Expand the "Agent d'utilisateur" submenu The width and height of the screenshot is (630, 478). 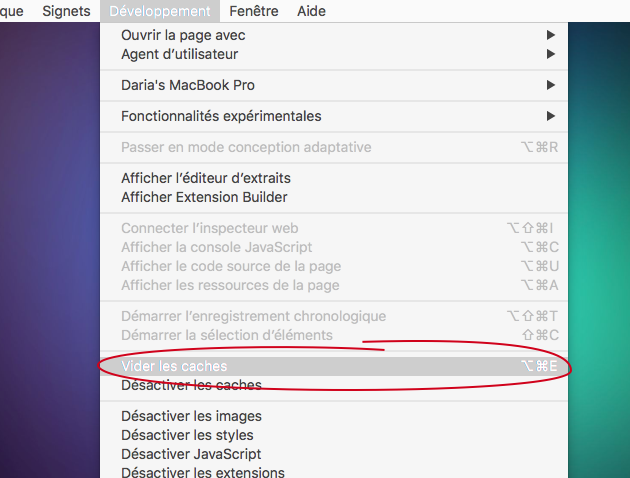[180, 54]
